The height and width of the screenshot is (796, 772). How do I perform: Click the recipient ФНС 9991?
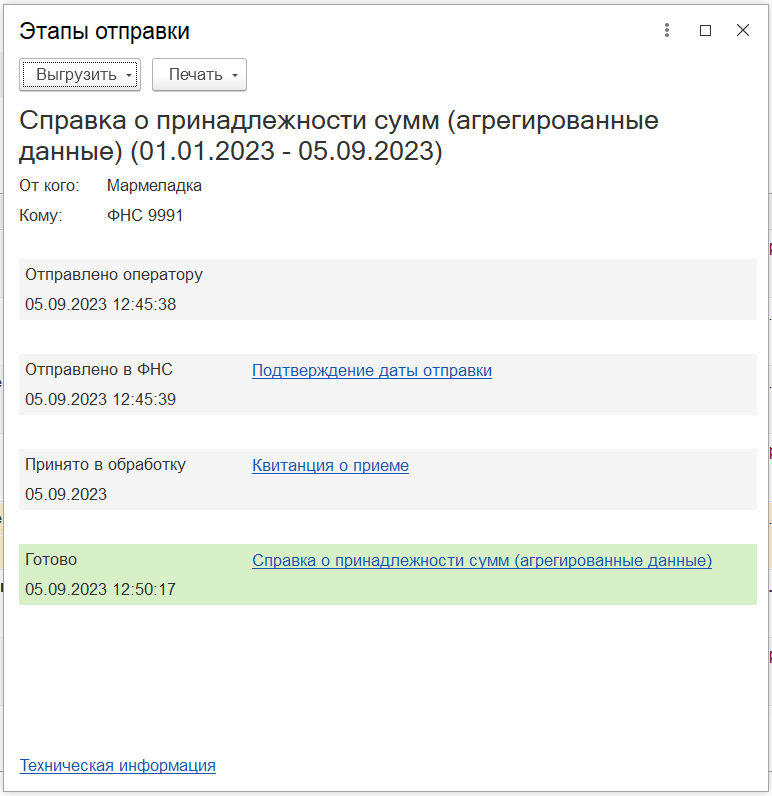tap(145, 215)
